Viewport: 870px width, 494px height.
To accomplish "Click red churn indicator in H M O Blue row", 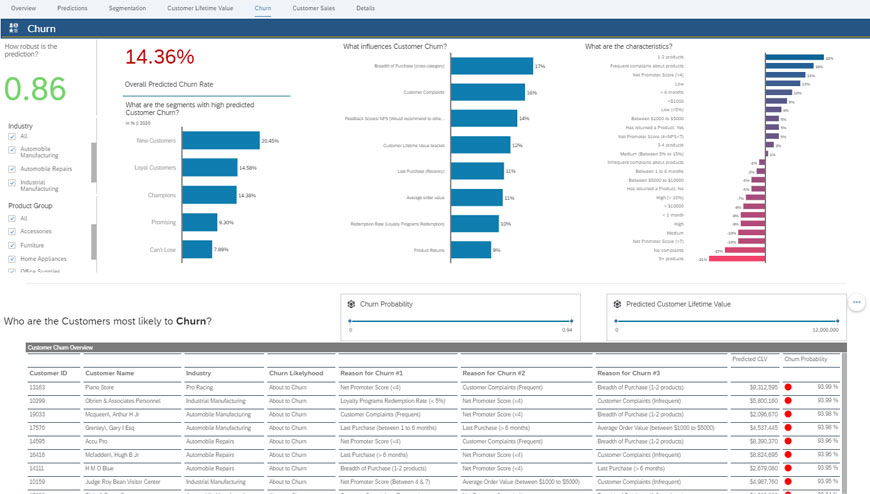I will click(x=789, y=467).
